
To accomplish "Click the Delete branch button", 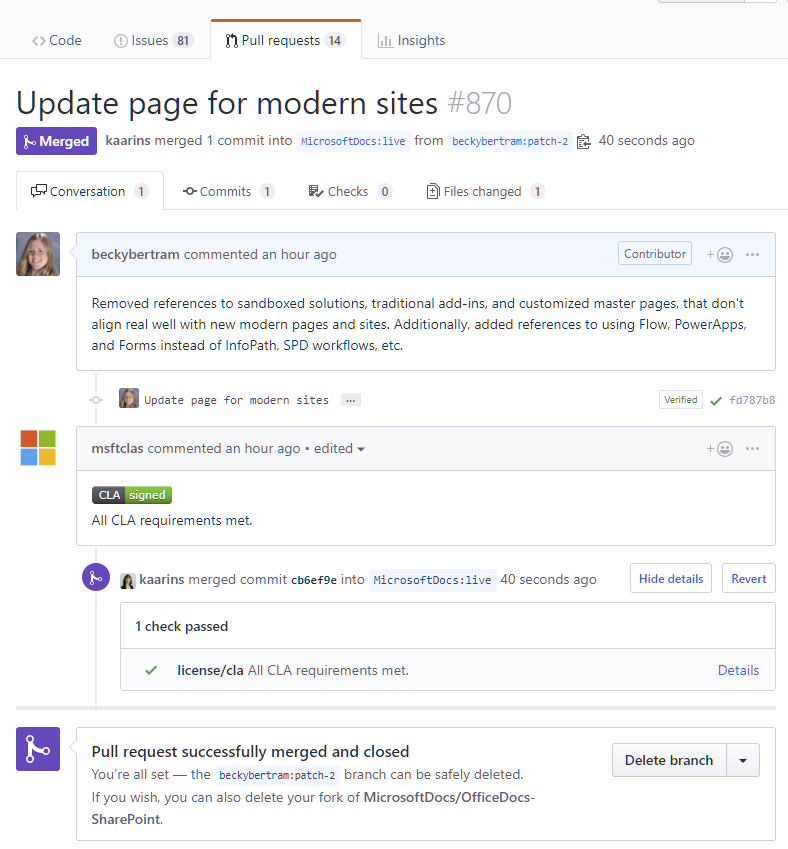I will click(x=669, y=760).
